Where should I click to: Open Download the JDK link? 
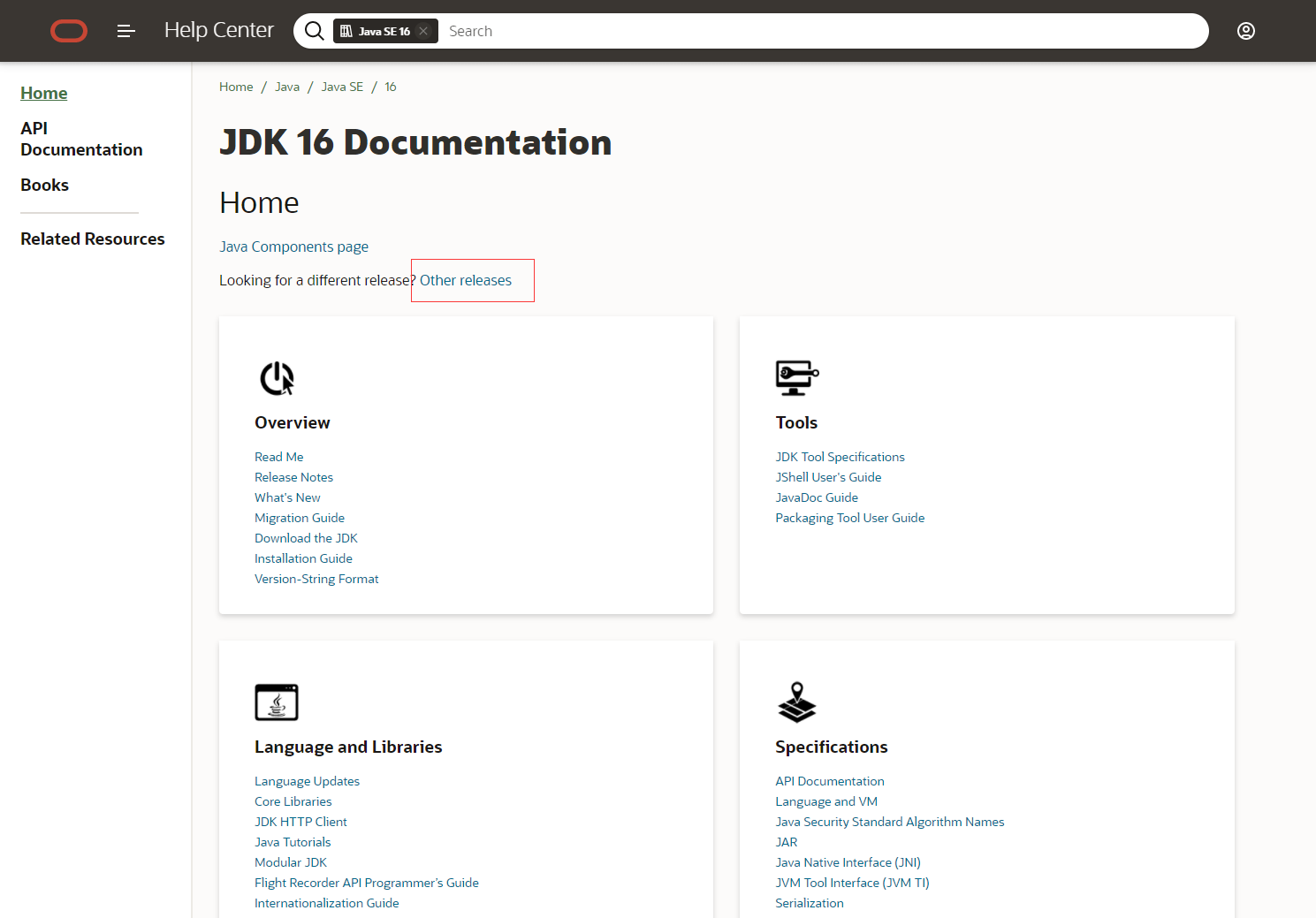307,538
